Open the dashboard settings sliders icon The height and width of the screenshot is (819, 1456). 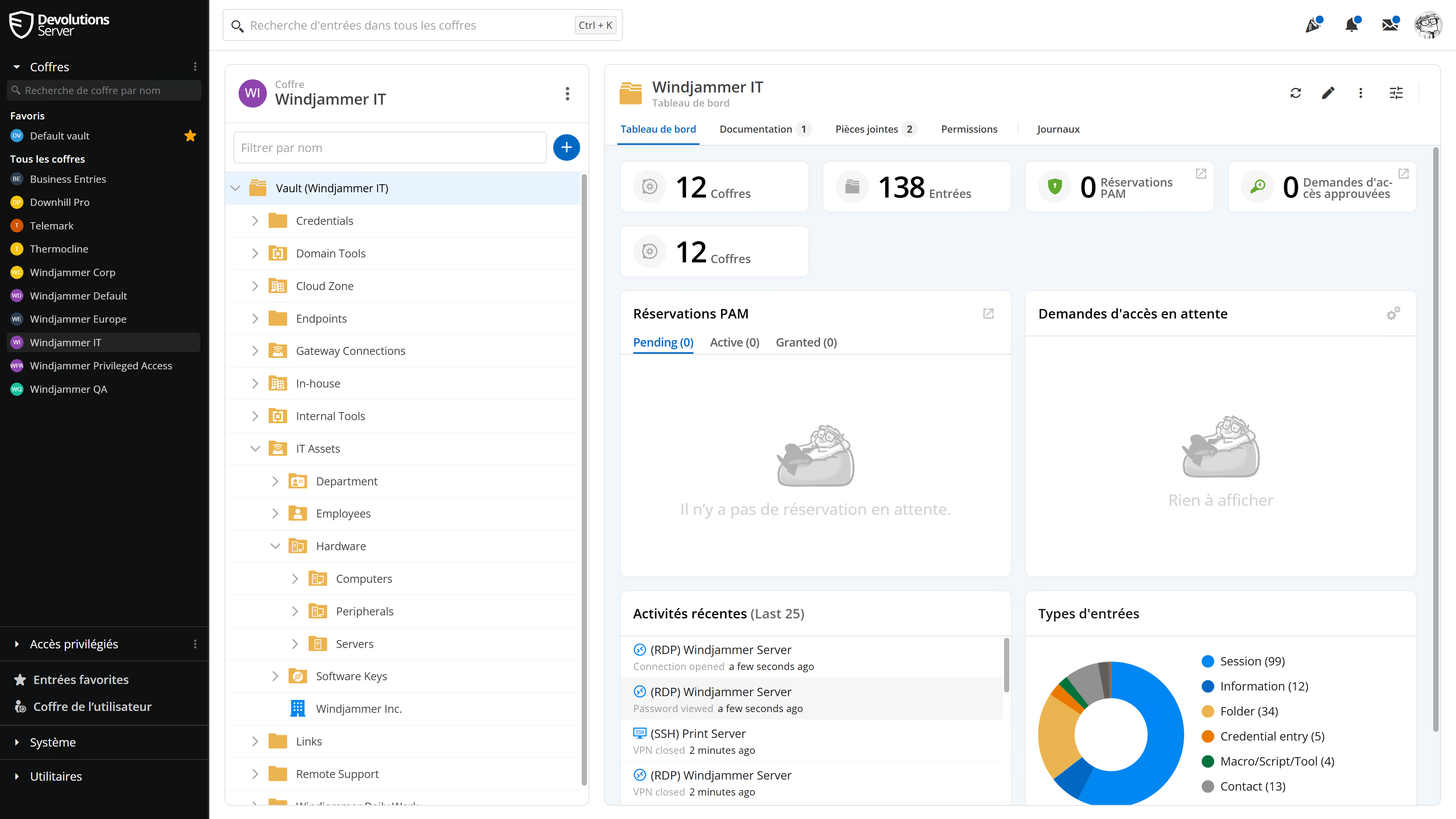pos(1396,93)
